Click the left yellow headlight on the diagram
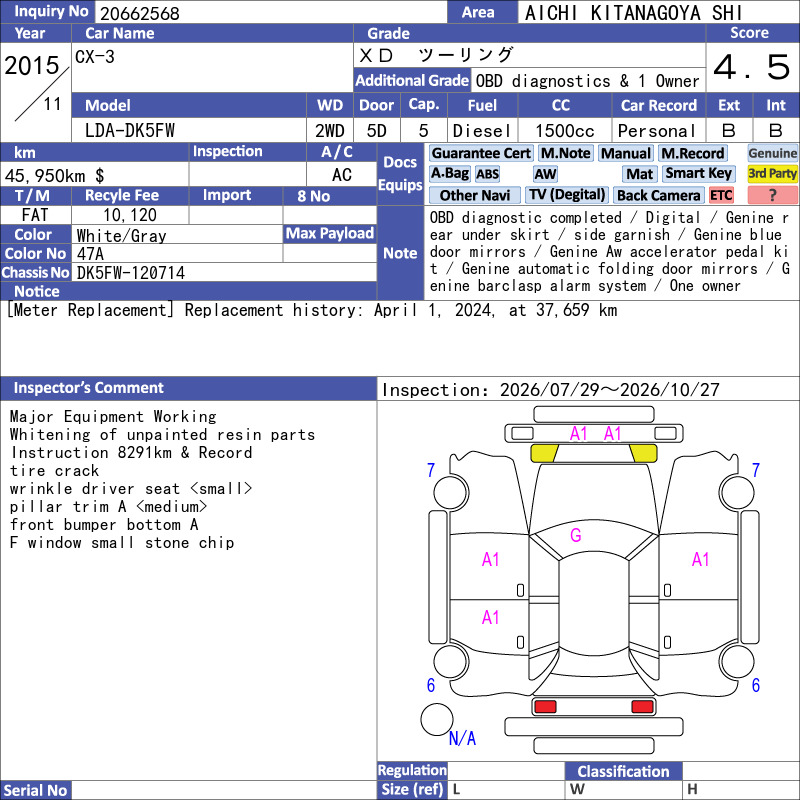 click(544, 454)
